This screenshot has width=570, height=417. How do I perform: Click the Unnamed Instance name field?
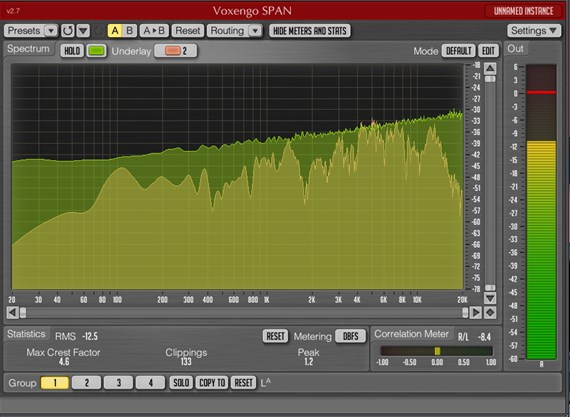coord(523,11)
